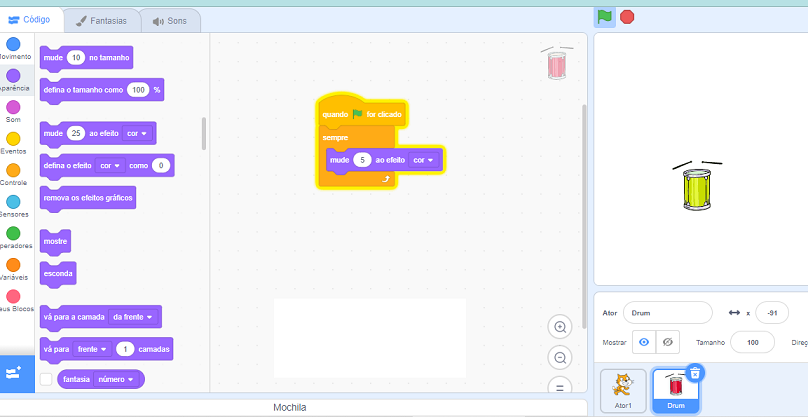
Task: Open the Mochila backpack bar
Action: pos(290,407)
